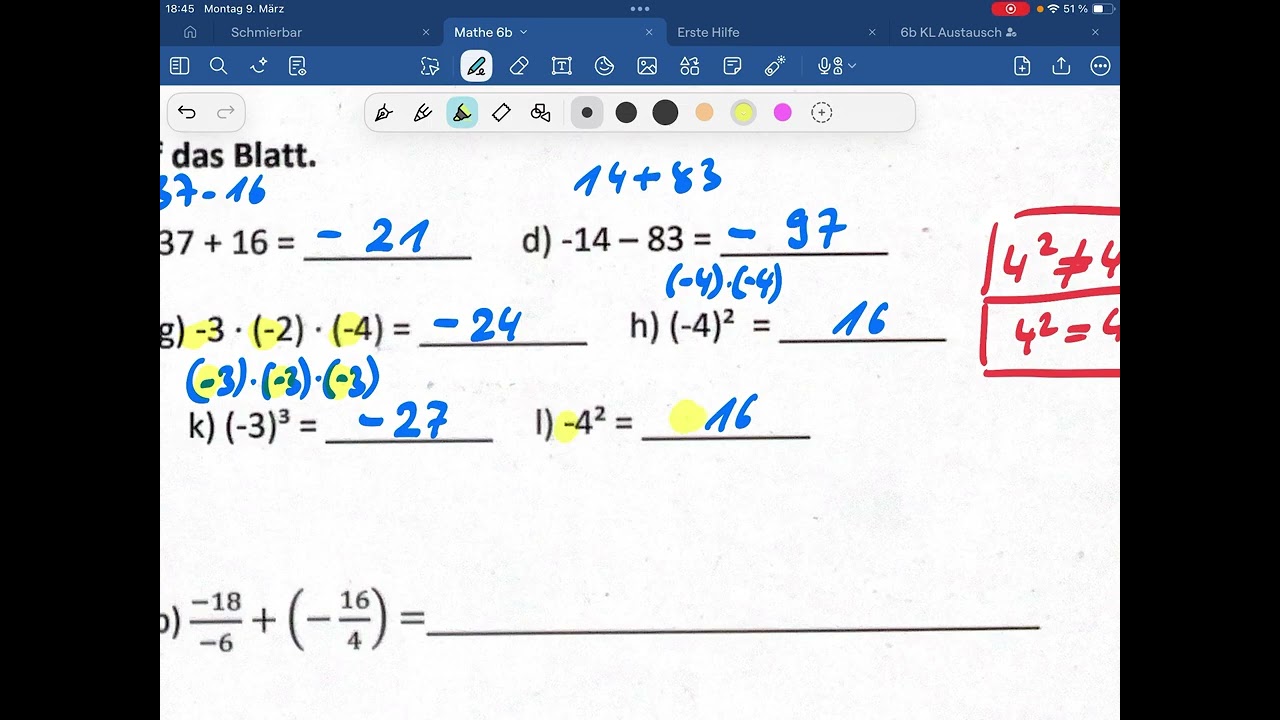Select the sticky note tool
Viewport: 1280px width, 720px height.
(x=732, y=66)
